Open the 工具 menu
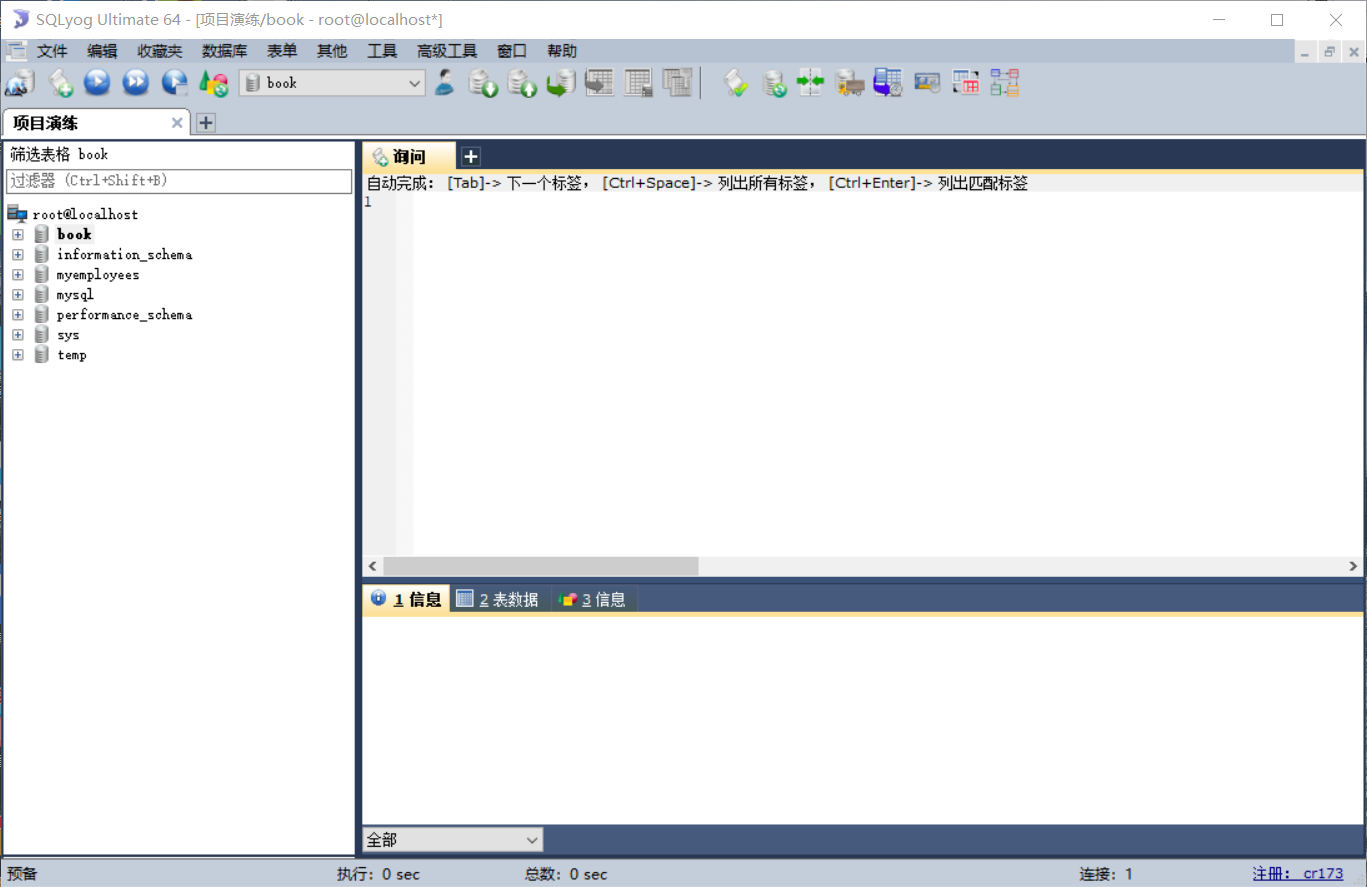This screenshot has width=1367, height=887. coord(382,51)
